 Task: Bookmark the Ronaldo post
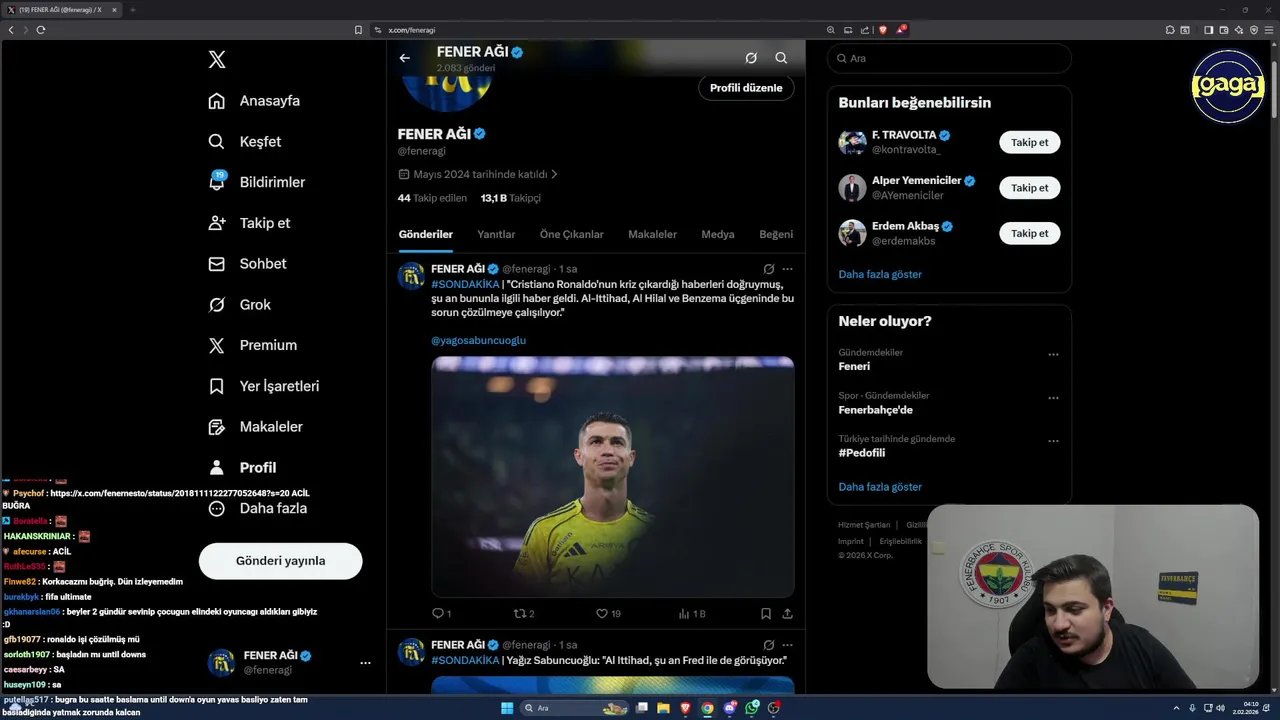765,613
